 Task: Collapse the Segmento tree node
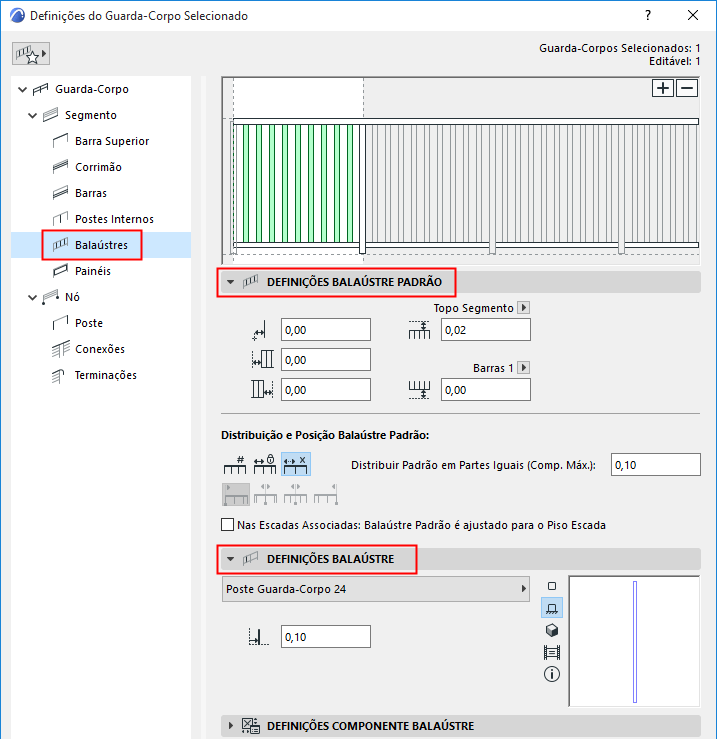tap(32, 115)
